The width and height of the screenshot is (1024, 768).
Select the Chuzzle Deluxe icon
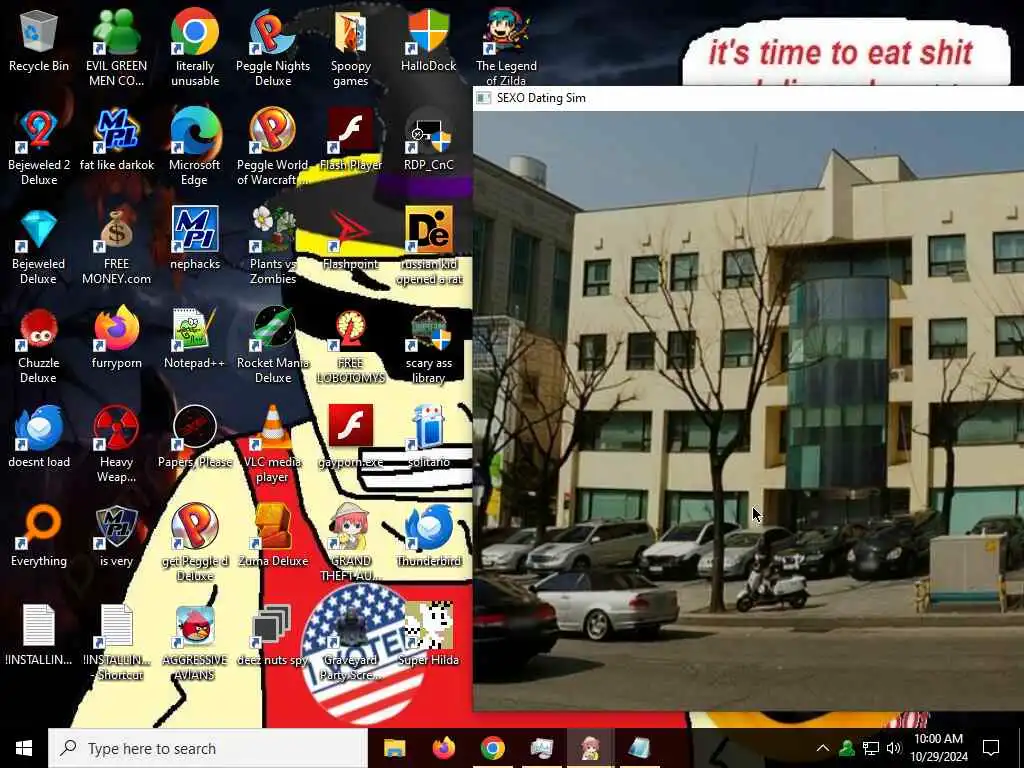pyautogui.click(x=39, y=345)
